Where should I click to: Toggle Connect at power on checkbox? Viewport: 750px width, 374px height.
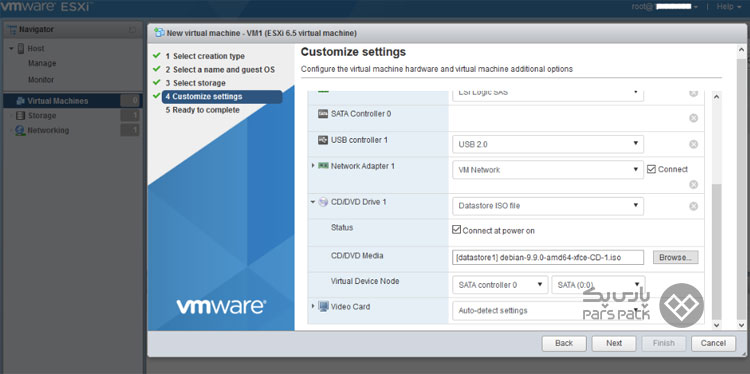pos(456,230)
